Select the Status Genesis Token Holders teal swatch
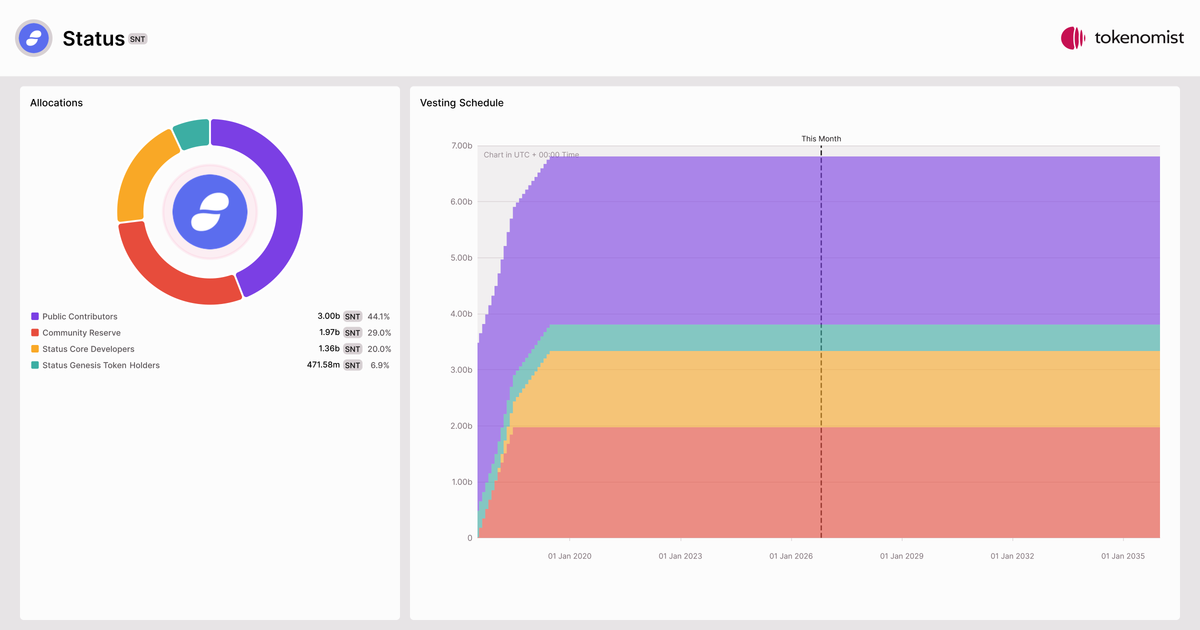This screenshot has width=1200, height=630. point(35,365)
